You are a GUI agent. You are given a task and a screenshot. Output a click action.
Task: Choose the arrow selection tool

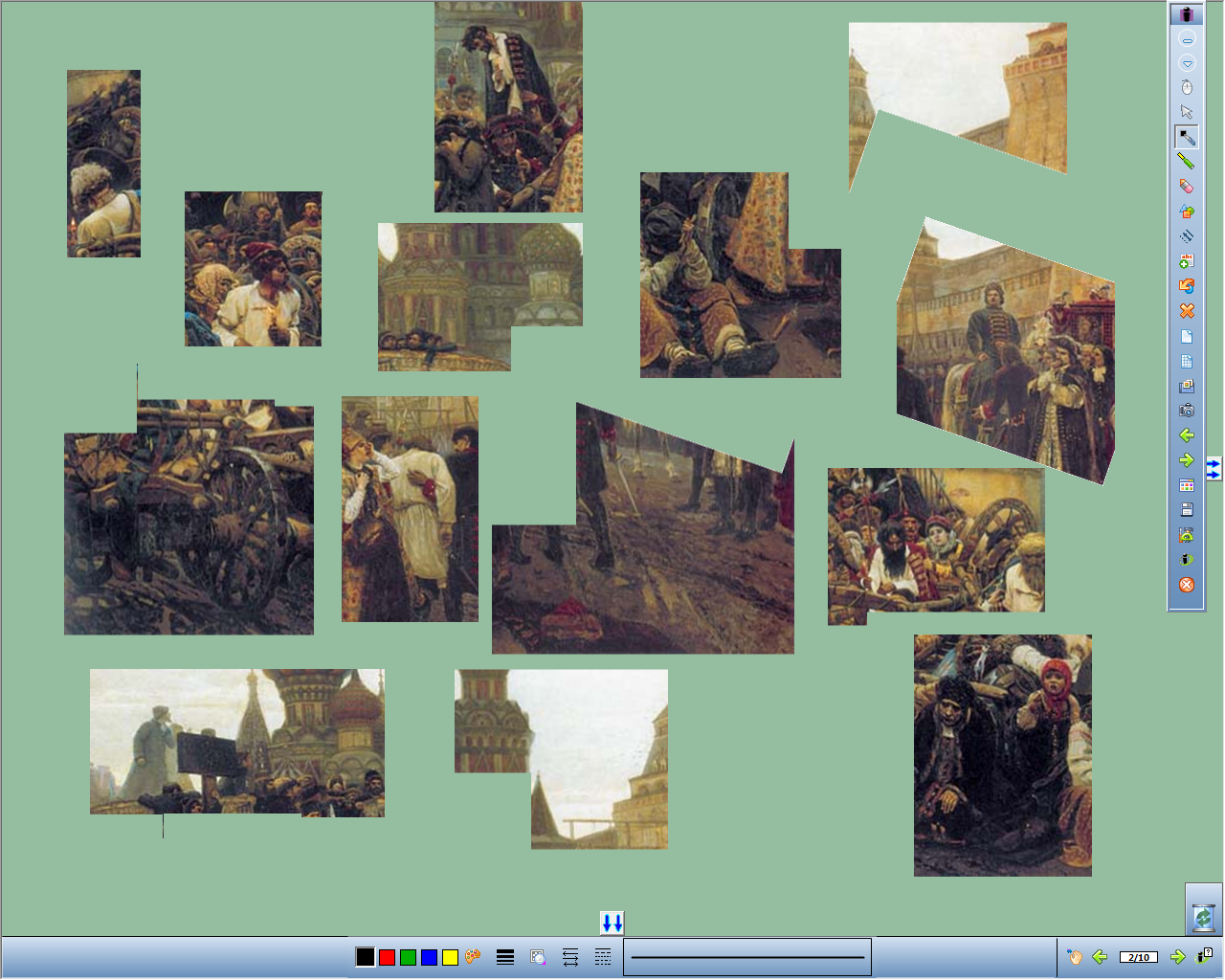point(1187,112)
